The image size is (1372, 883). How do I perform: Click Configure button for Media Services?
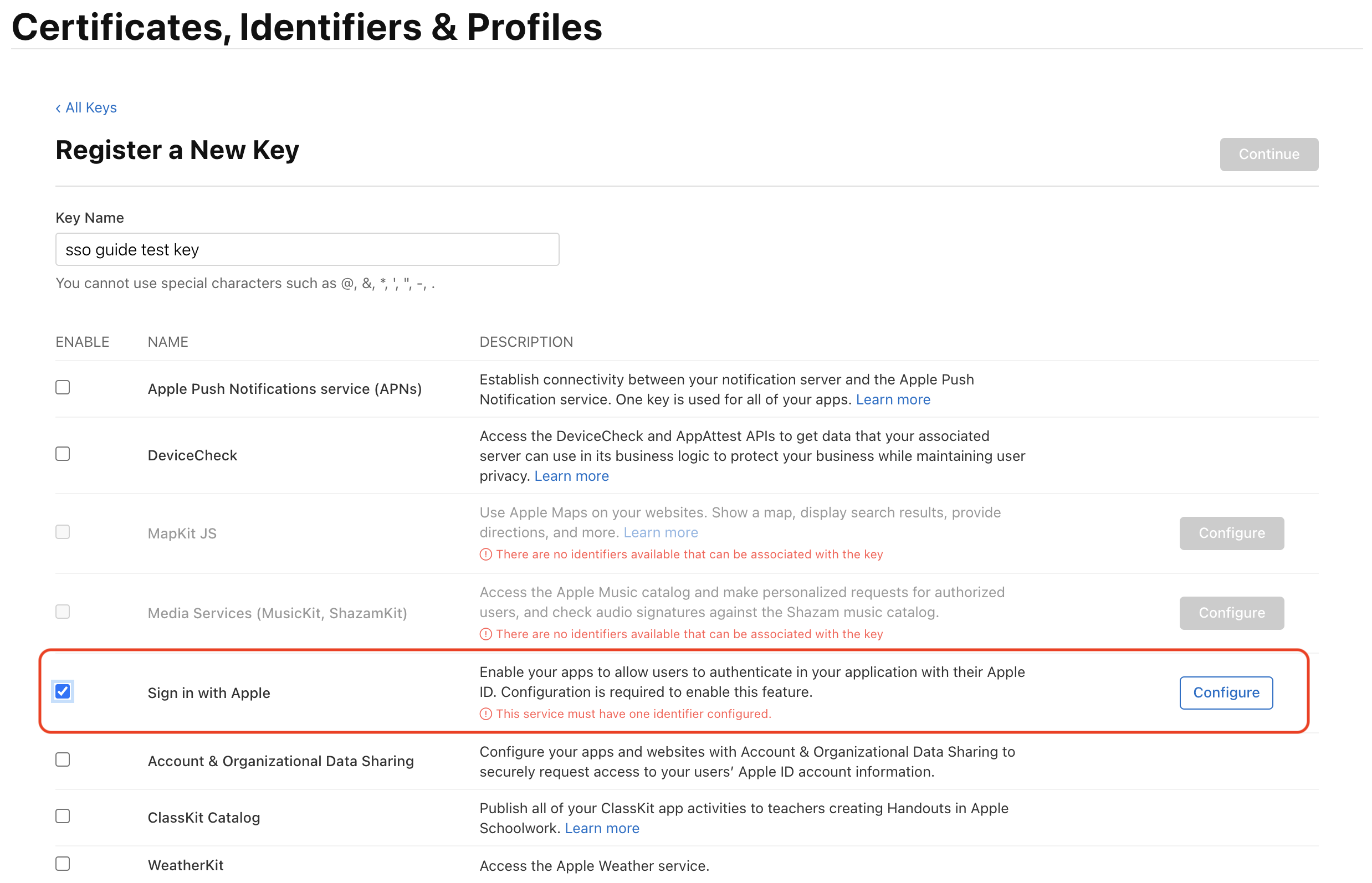[1231, 613]
